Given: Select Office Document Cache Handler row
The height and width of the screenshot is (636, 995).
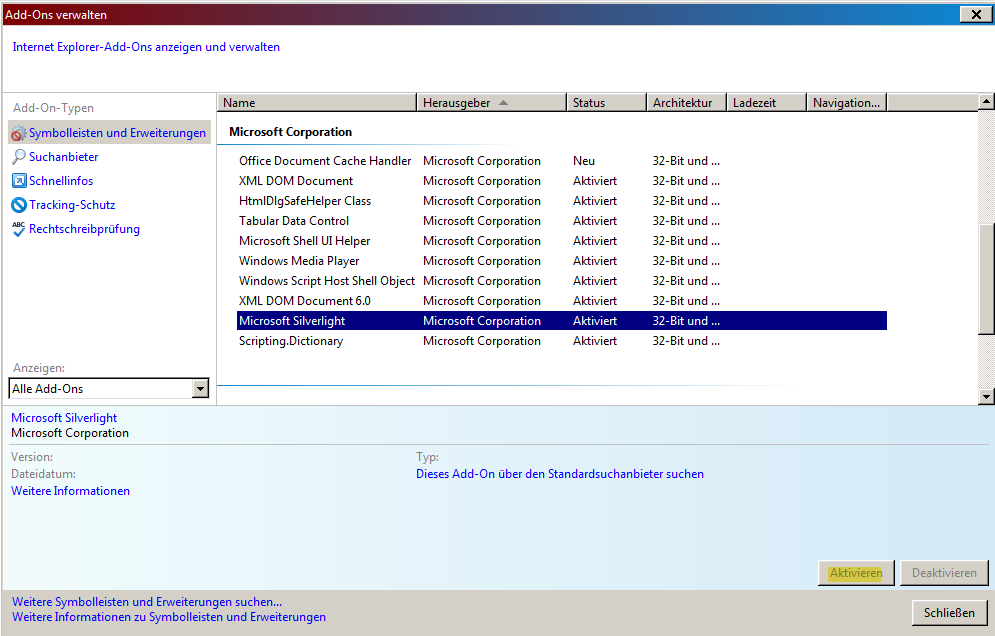Looking at the screenshot, I should point(562,161).
